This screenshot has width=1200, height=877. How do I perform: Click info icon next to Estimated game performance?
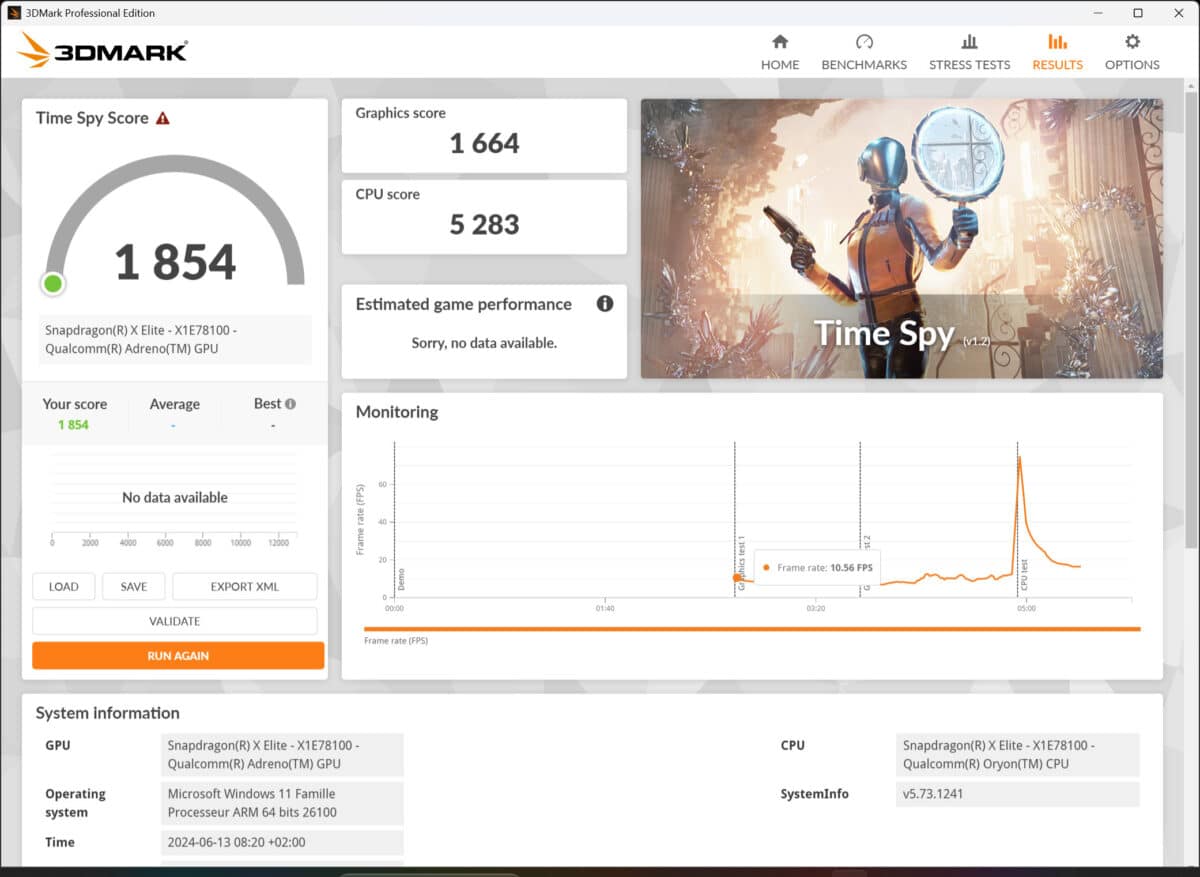coord(605,303)
